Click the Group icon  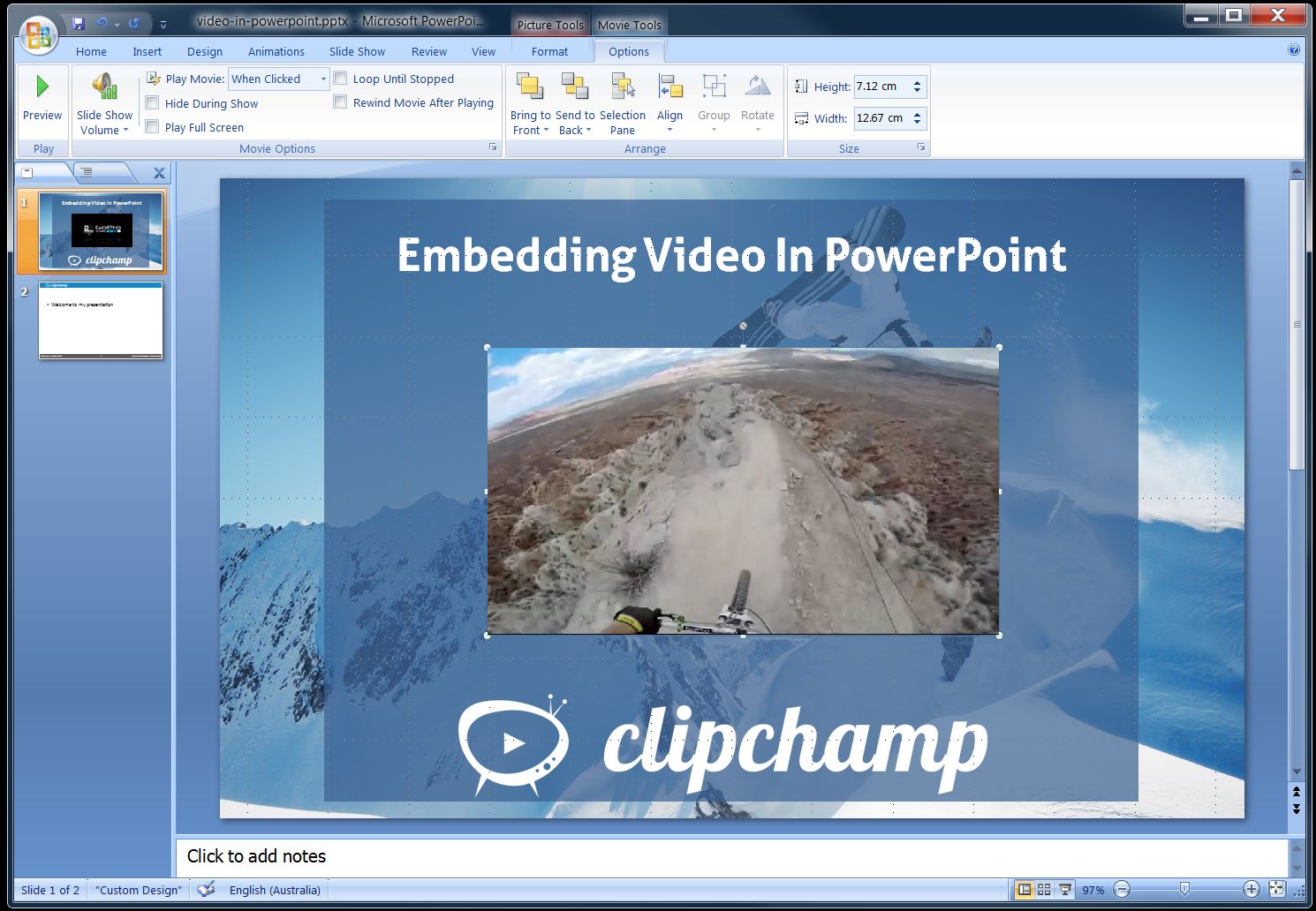(714, 87)
